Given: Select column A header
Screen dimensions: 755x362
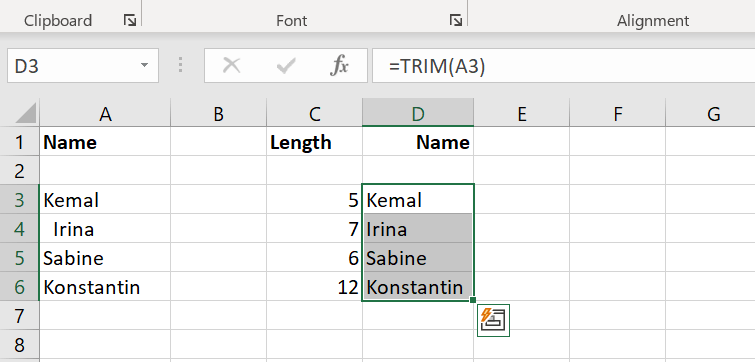Looking at the screenshot, I should (105, 113).
